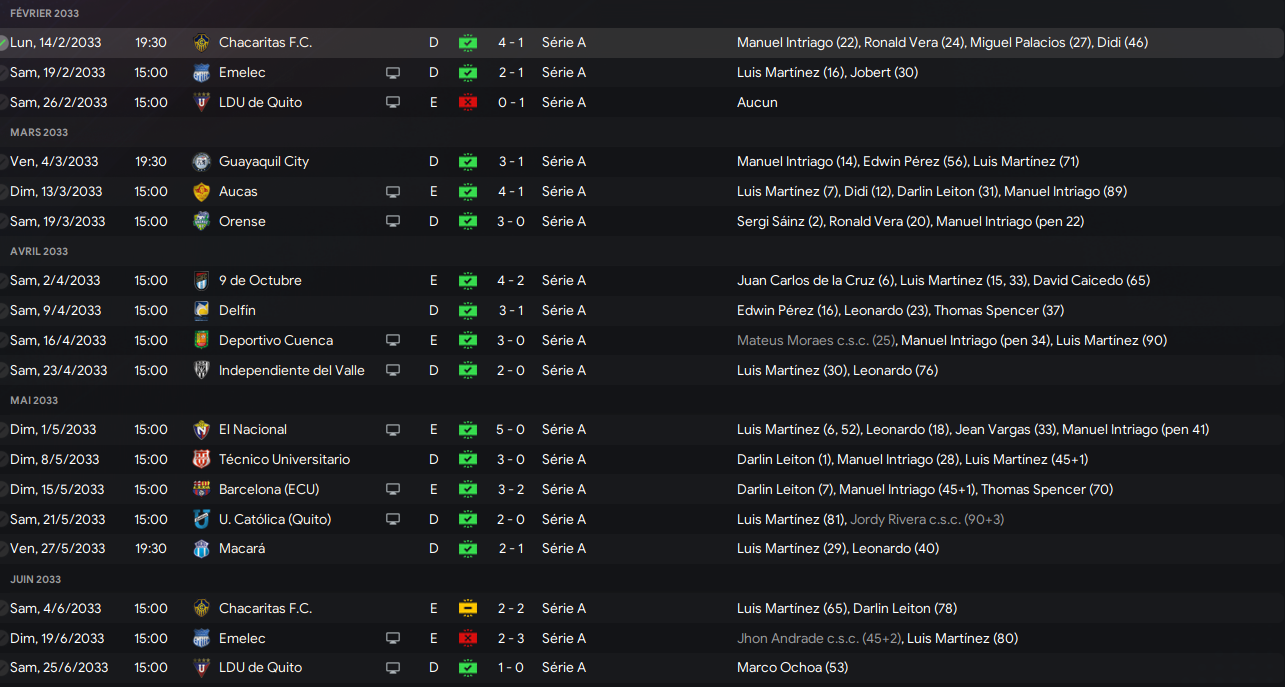The image size is (1285, 687).
Task: Select the Dim, 13/3/2033 match date
Action: (56, 192)
